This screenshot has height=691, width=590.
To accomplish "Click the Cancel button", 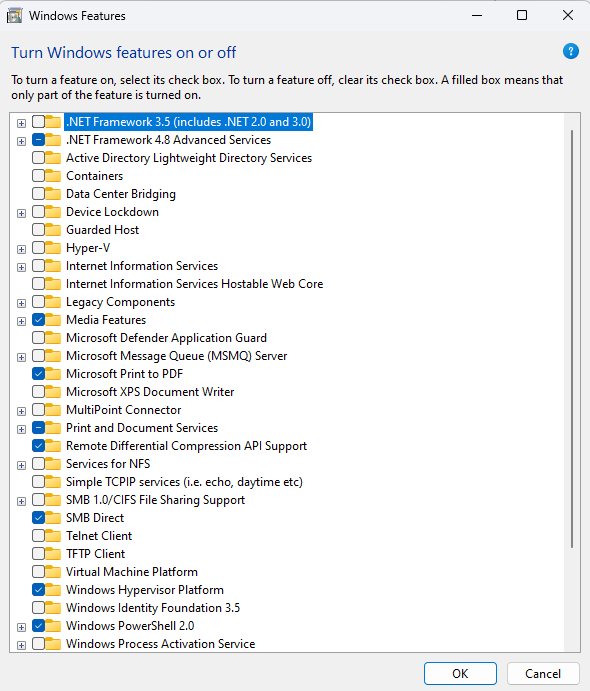I will pyautogui.click(x=543, y=673).
